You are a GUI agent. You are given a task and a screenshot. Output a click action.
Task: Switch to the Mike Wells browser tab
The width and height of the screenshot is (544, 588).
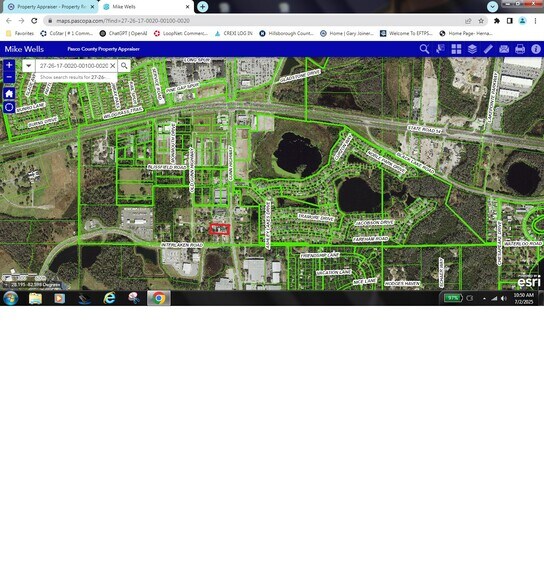(x=146, y=7)
